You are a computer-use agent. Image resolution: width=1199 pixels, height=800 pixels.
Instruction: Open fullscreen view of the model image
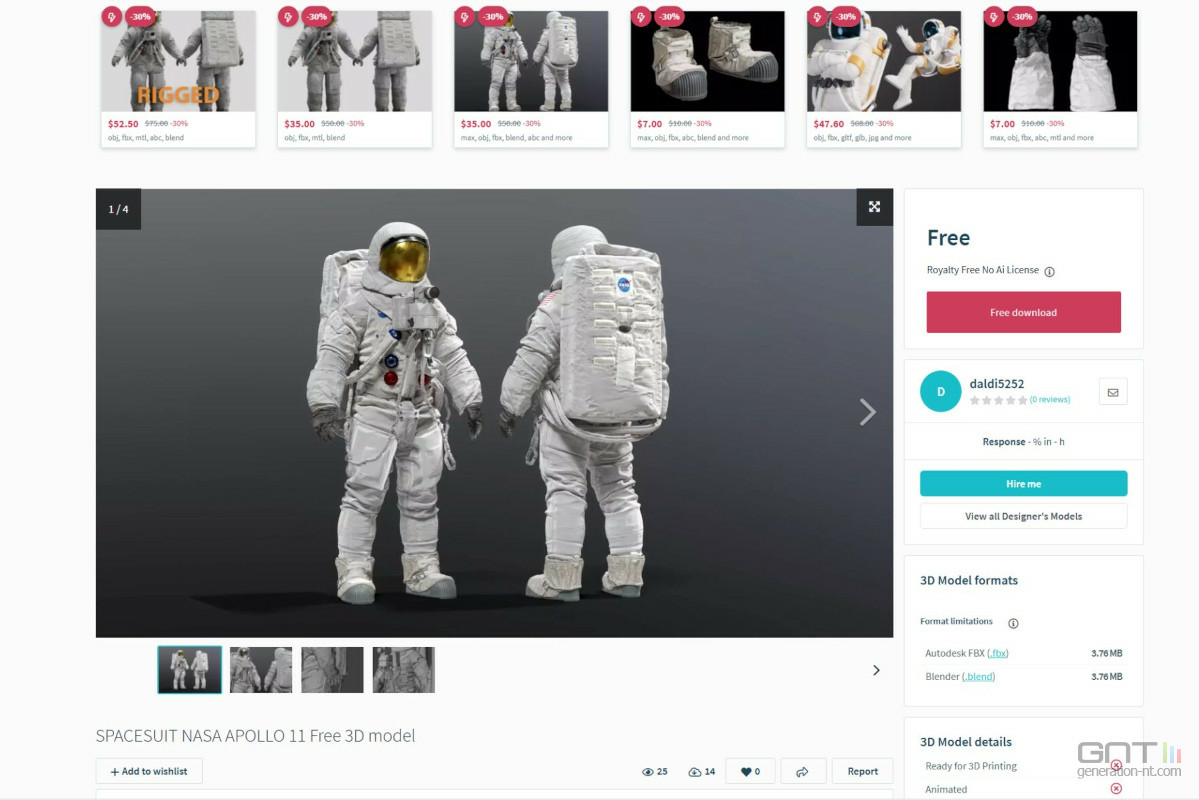coord(874,207)
